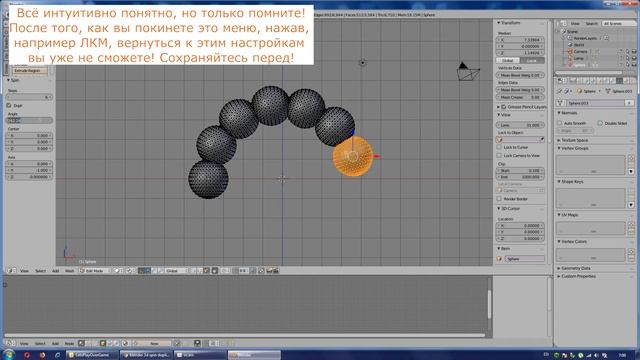Enable the Lock to Cursor checkbox
The image size is (640, 360).
pos(499,147)
